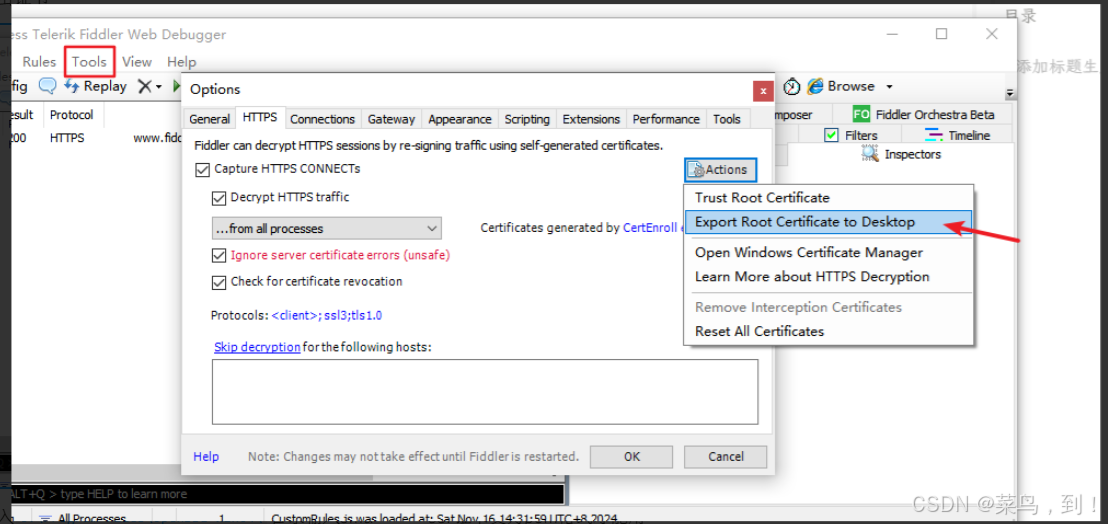Open the Rules menu
Viewport: 1108px width, 524px height.
pyautogui.click(x=39, y=61)
